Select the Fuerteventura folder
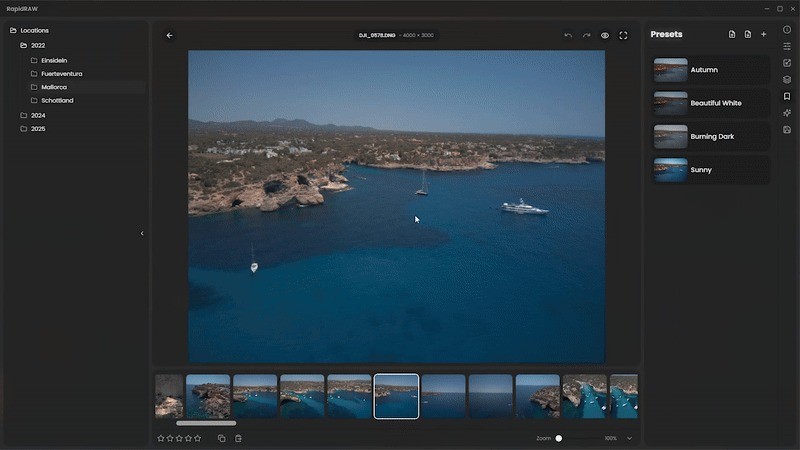 60,73
